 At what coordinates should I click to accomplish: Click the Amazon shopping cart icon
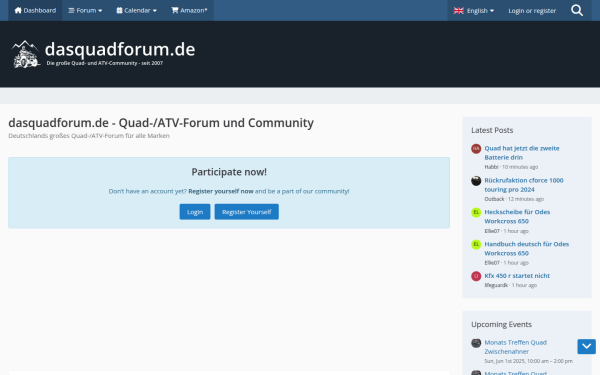tap(175, 10)
